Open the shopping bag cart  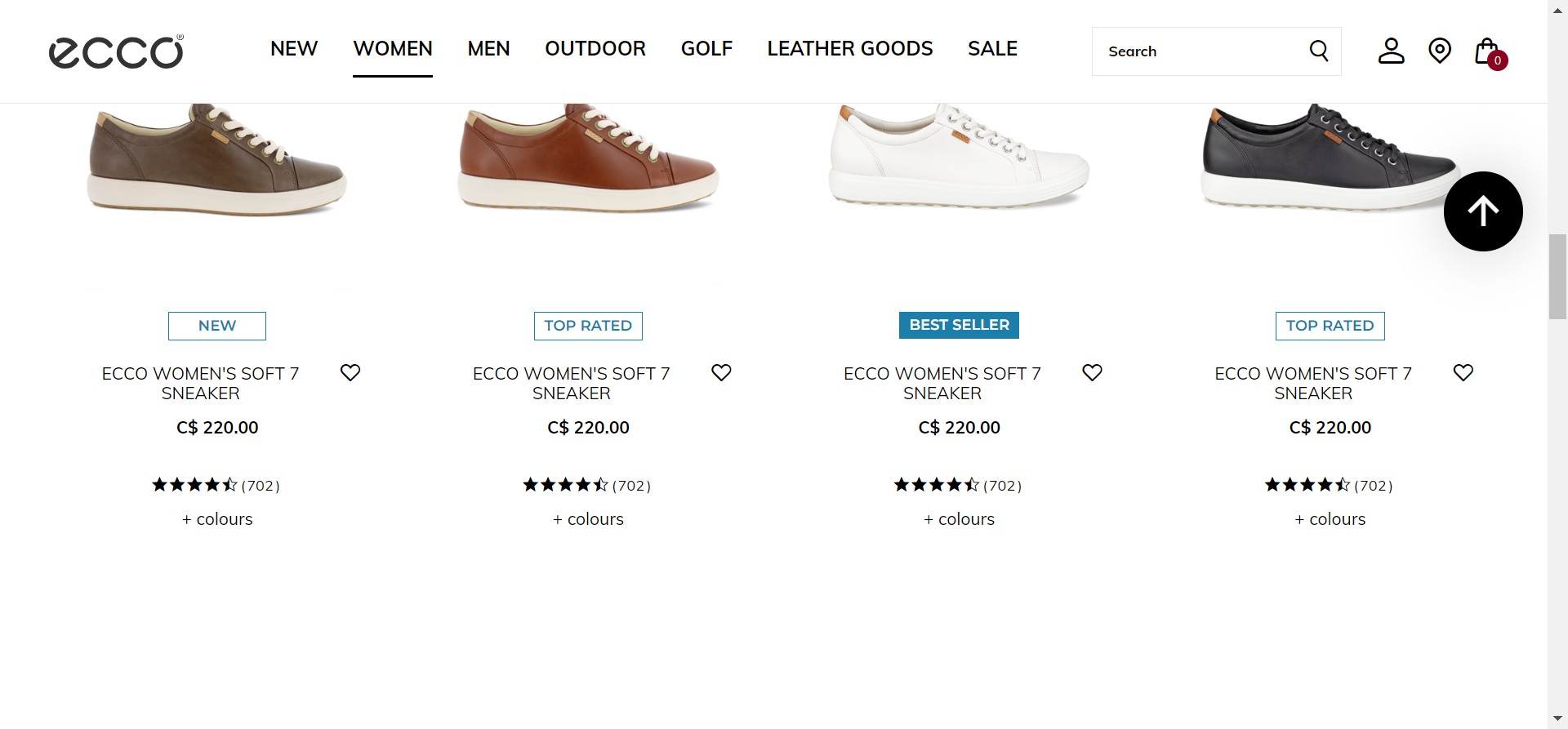(x=1488, y=52)
